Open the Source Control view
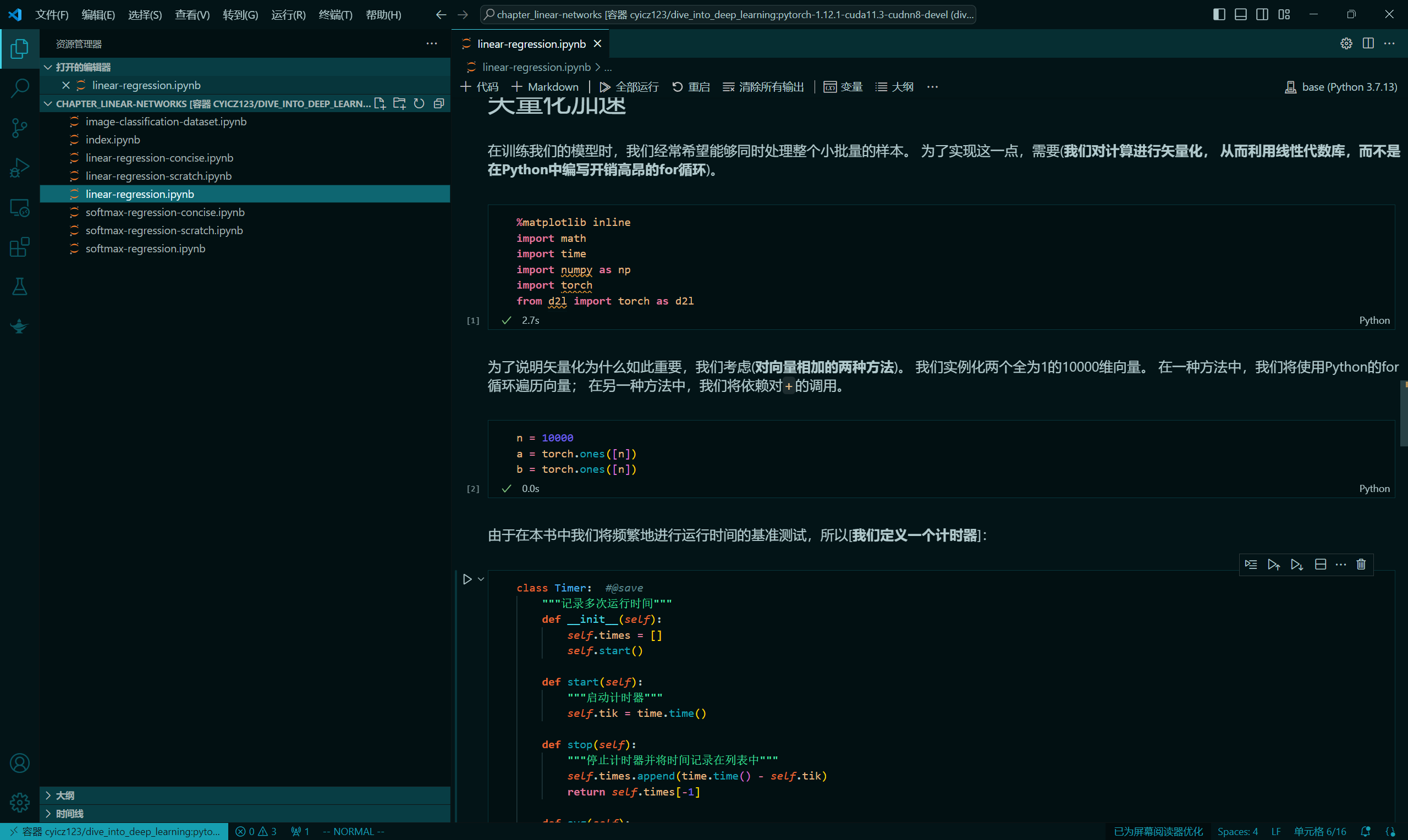This screenshot has height=840, width=1408. [19, 128]
